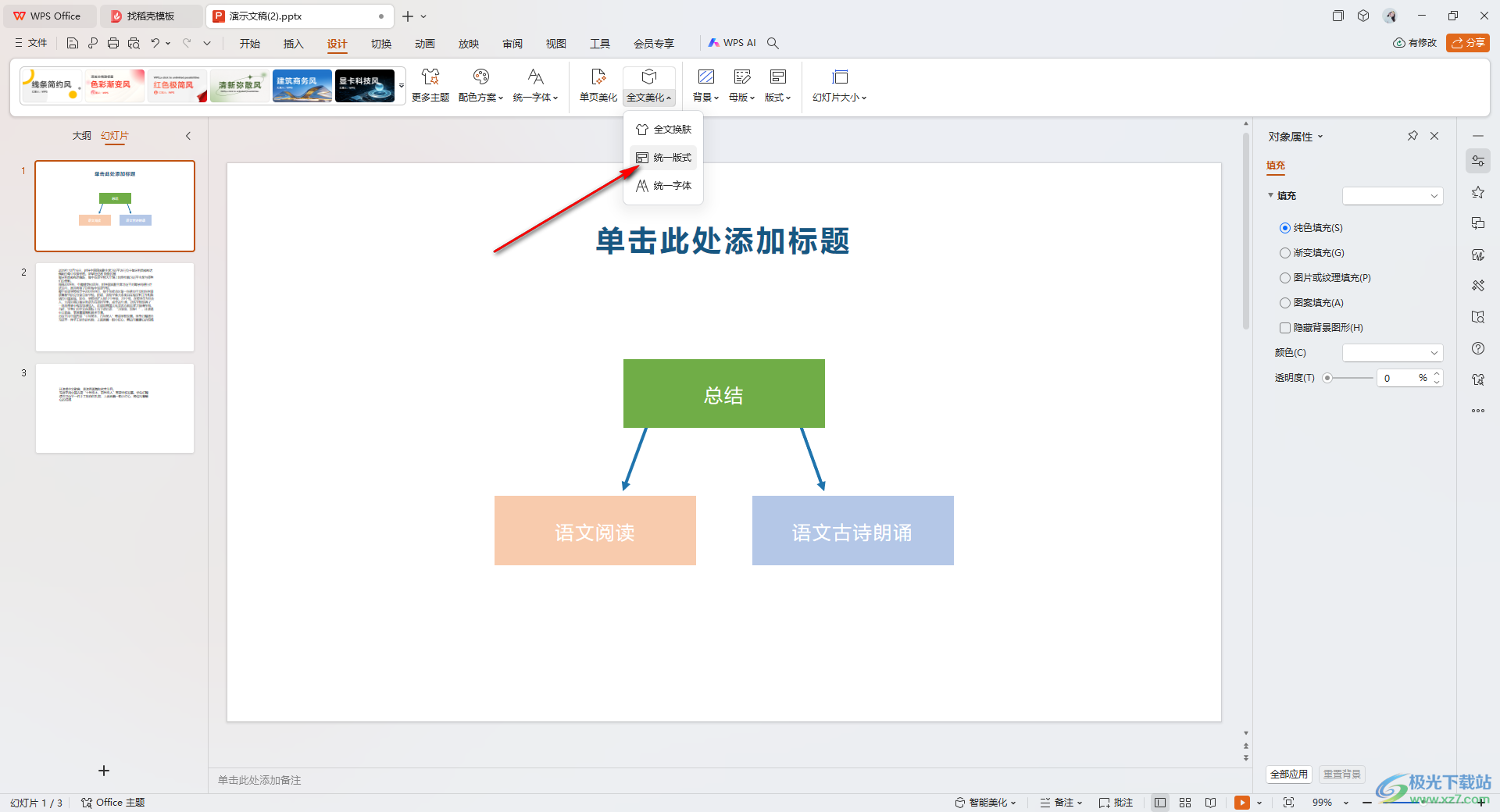Start slideshow with orange play button

[x=1242, y=803]
